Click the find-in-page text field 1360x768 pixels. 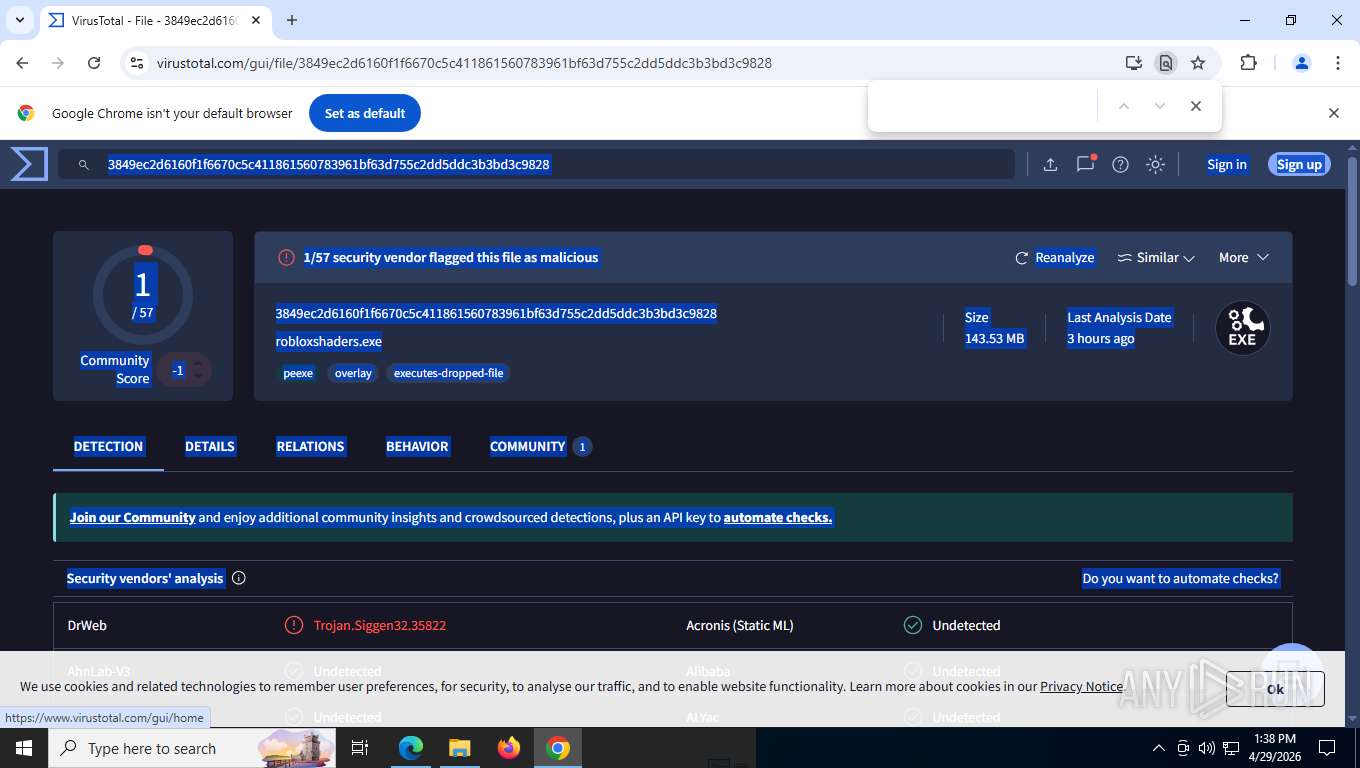pos(982,106)
